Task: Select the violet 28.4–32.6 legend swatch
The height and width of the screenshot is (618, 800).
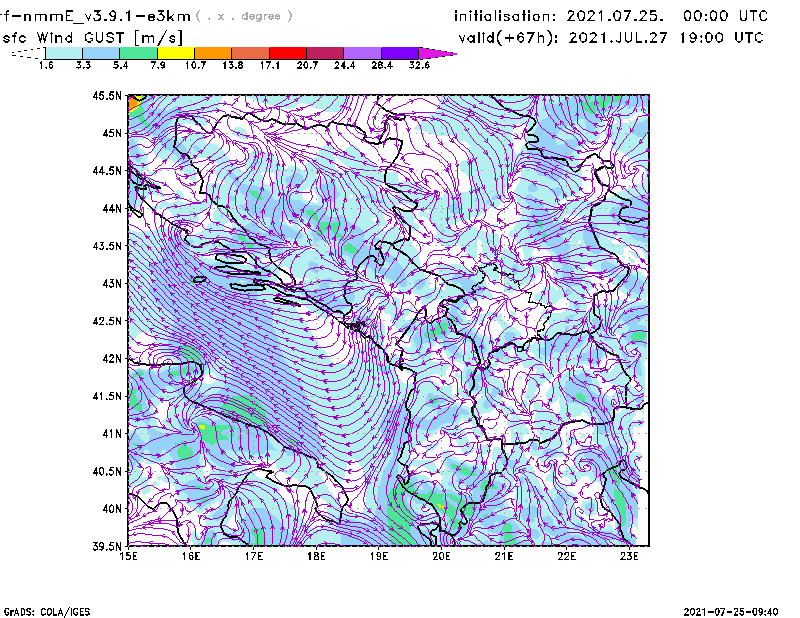Action: pyautogui.click(x=399, y=53)
